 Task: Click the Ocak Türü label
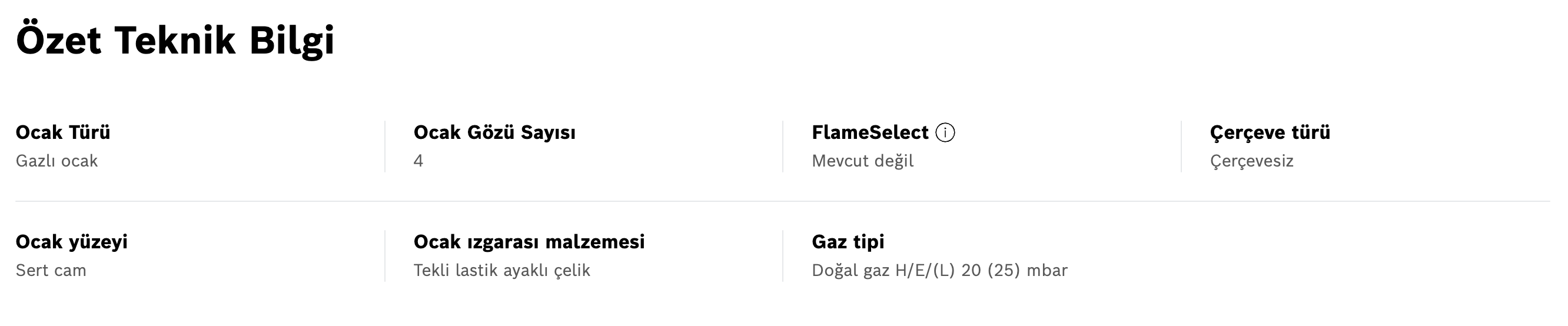63,132
